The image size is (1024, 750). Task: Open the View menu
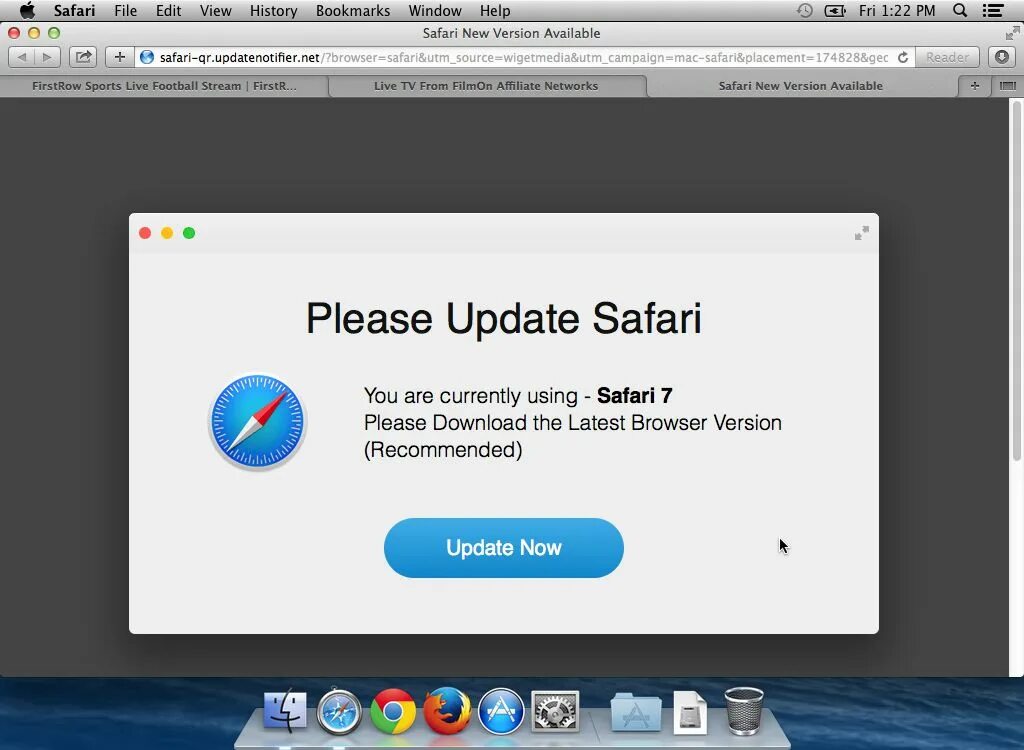coord(216,10)
